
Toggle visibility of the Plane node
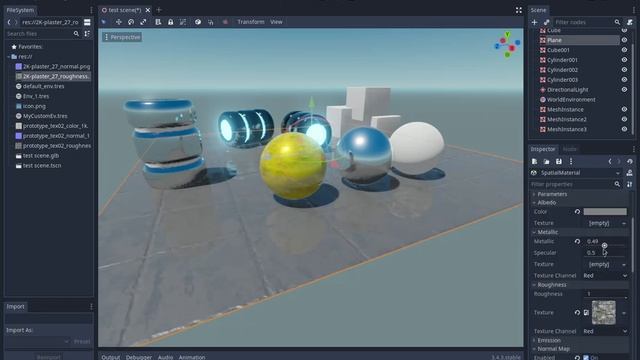(624, 40)
